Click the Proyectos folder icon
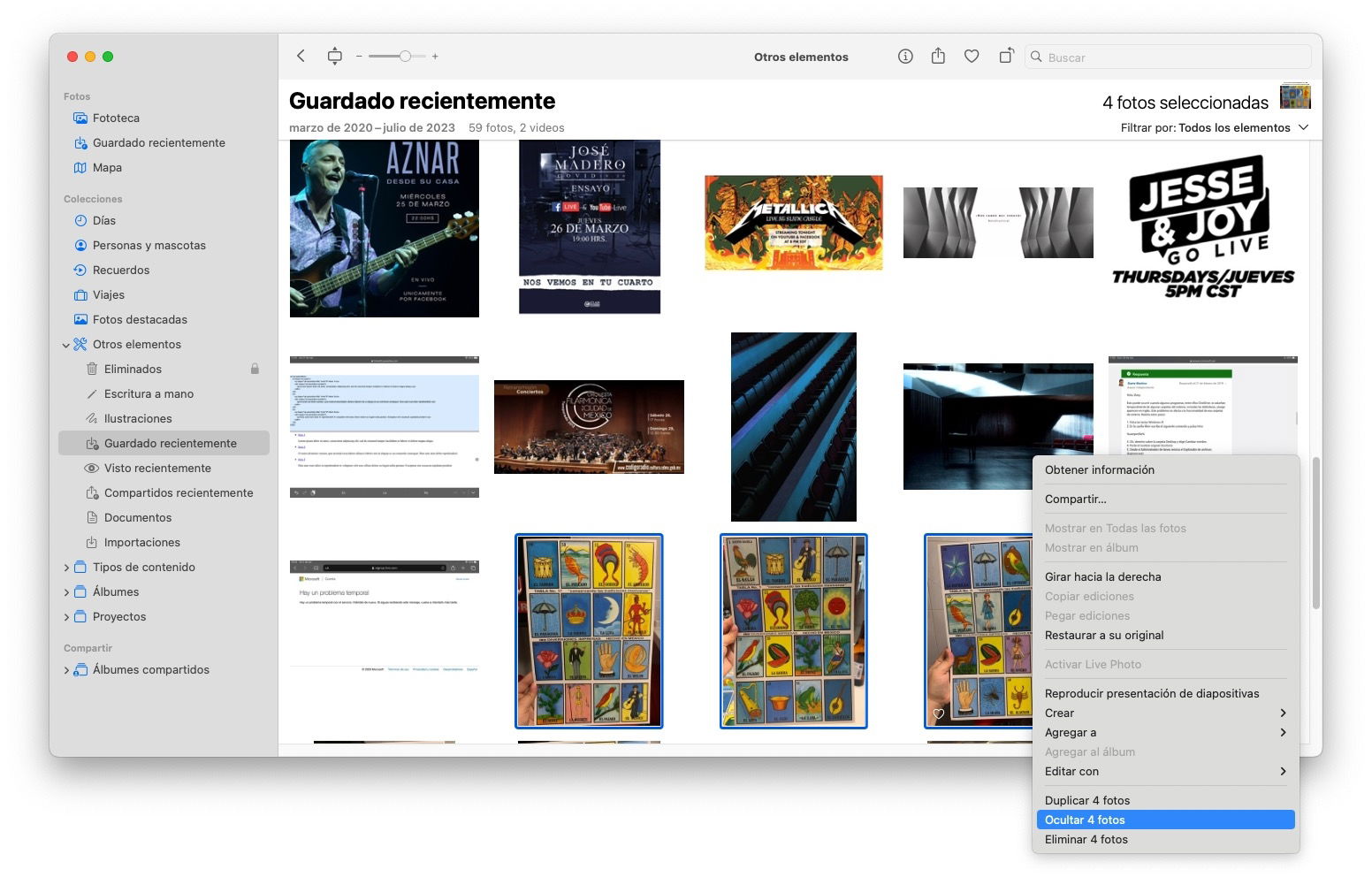 tap(80, 616)
